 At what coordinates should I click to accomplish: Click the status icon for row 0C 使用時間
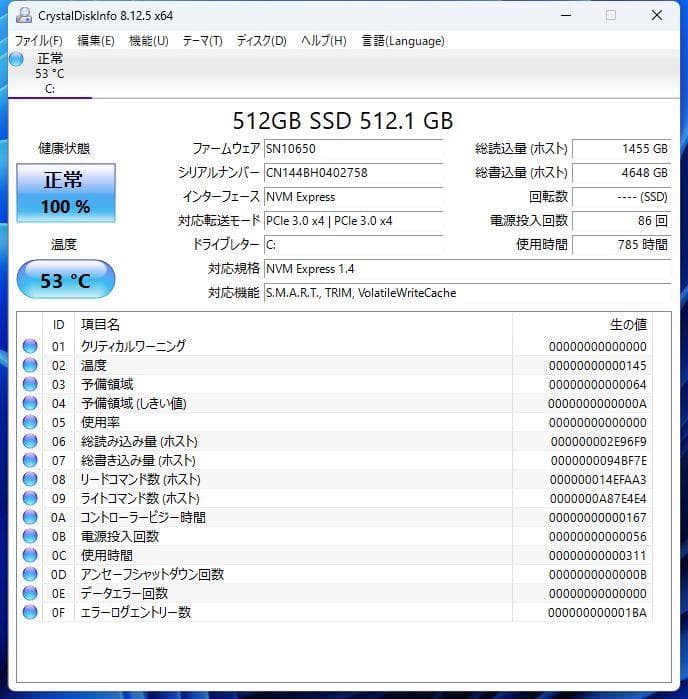point(30,555)
